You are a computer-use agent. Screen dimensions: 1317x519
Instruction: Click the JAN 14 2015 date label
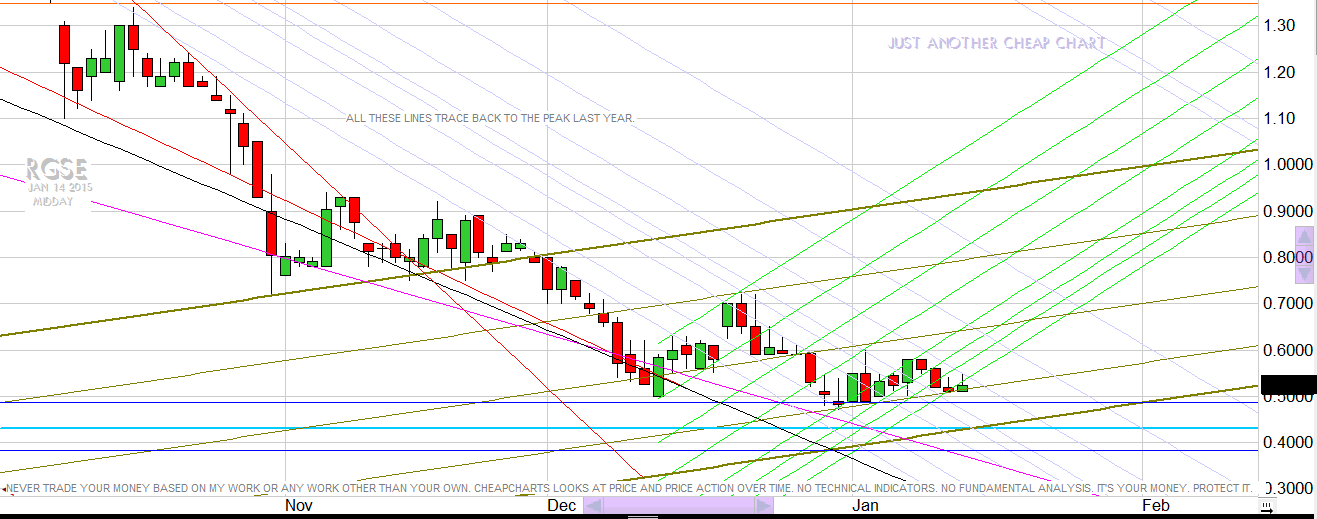click(58, 188)
